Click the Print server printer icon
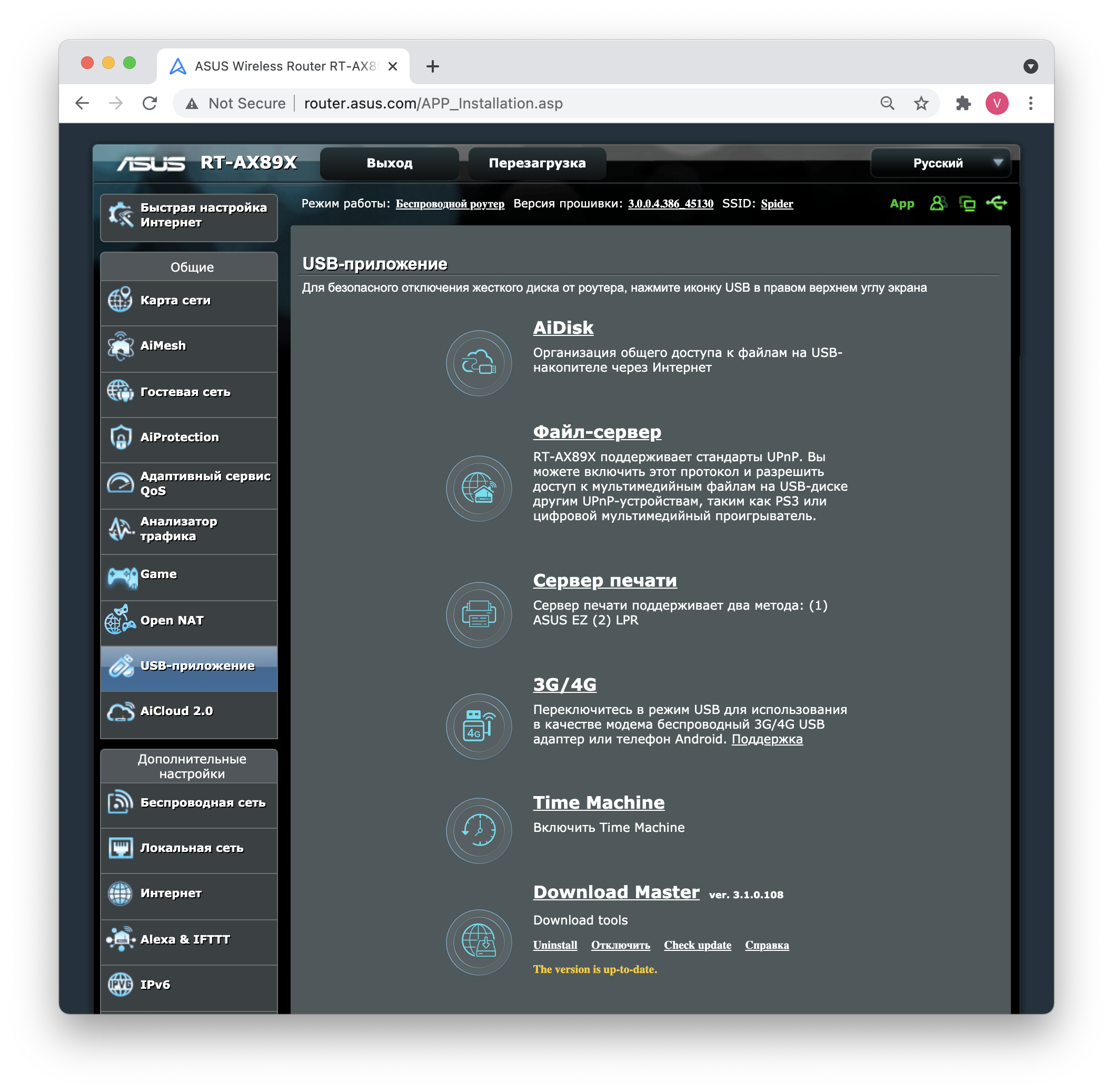1113x1092 pixels. coord(479,614)
